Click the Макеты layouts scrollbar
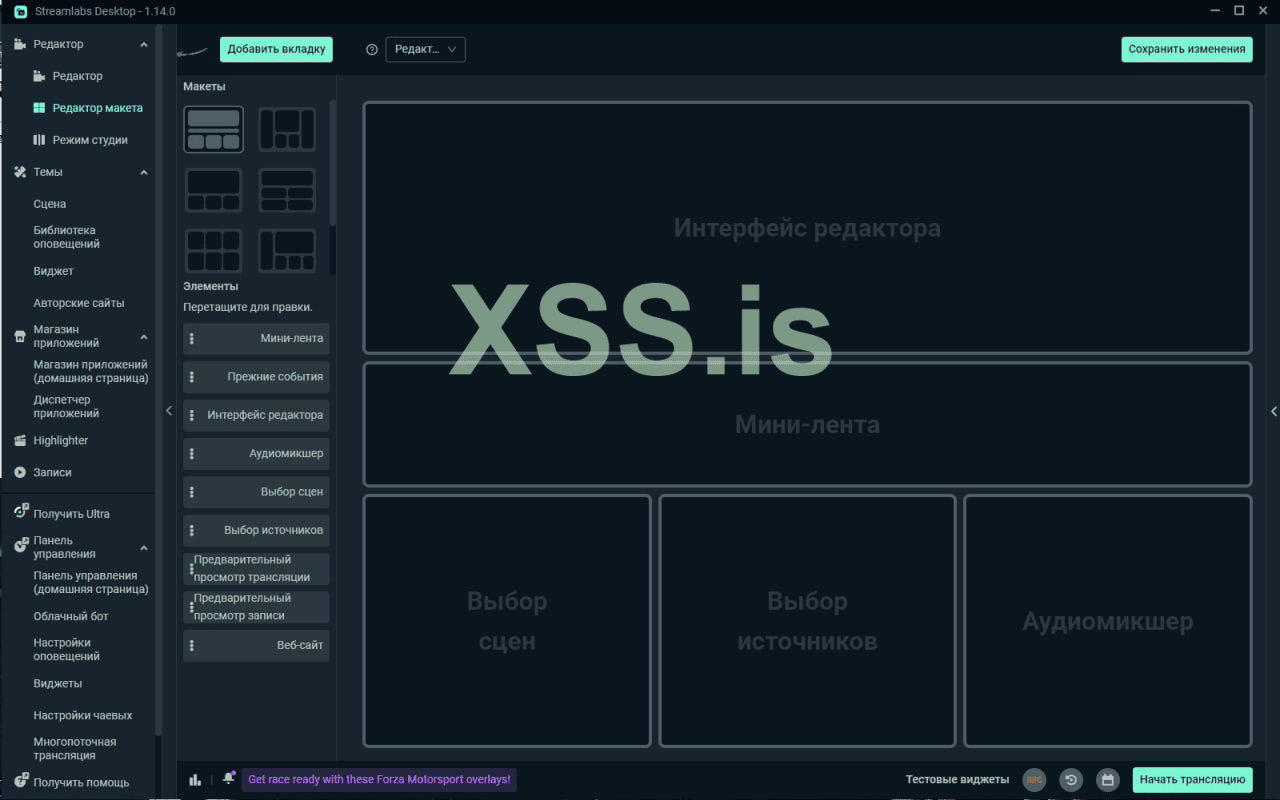Viewport: 1280px width, 800px height. point(333,162)
